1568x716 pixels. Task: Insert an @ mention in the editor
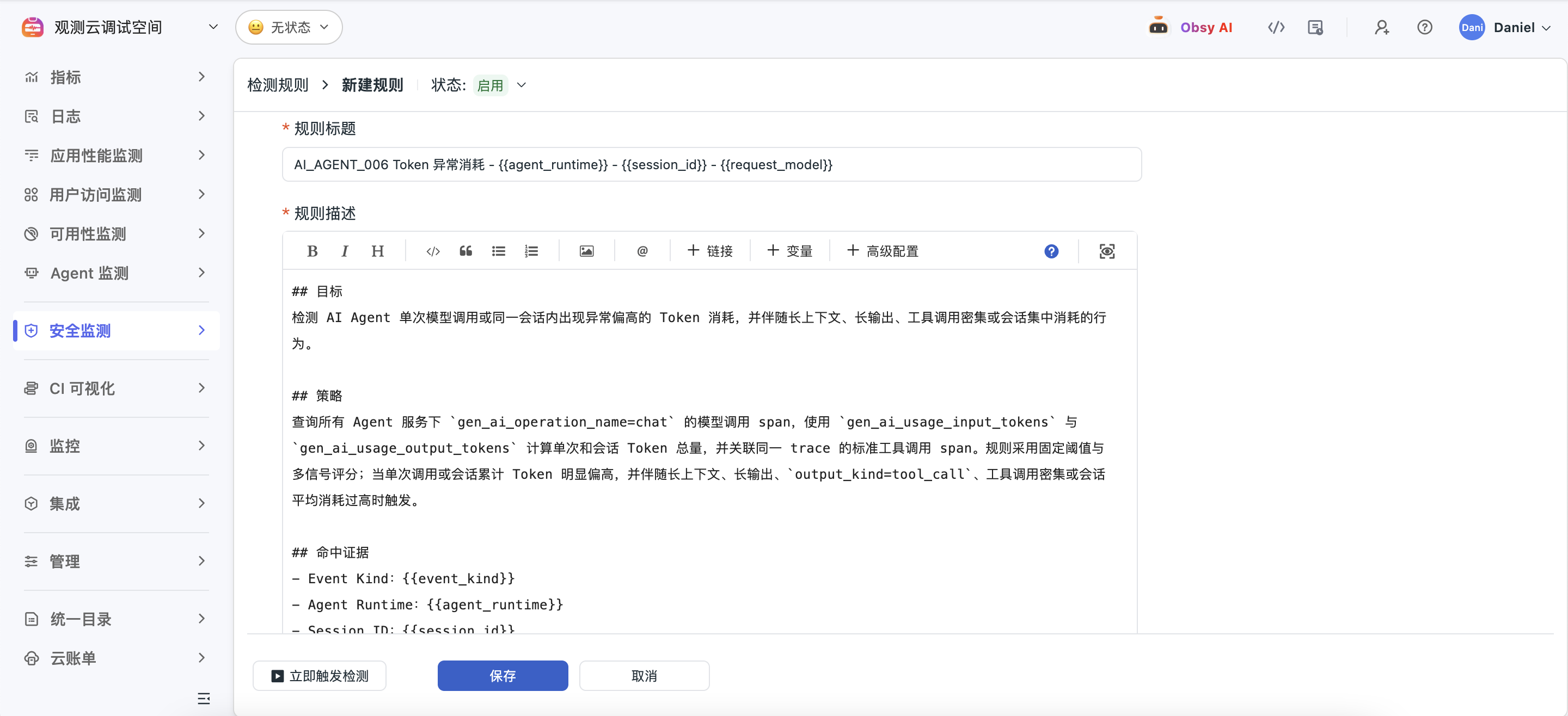pos(642,251)
